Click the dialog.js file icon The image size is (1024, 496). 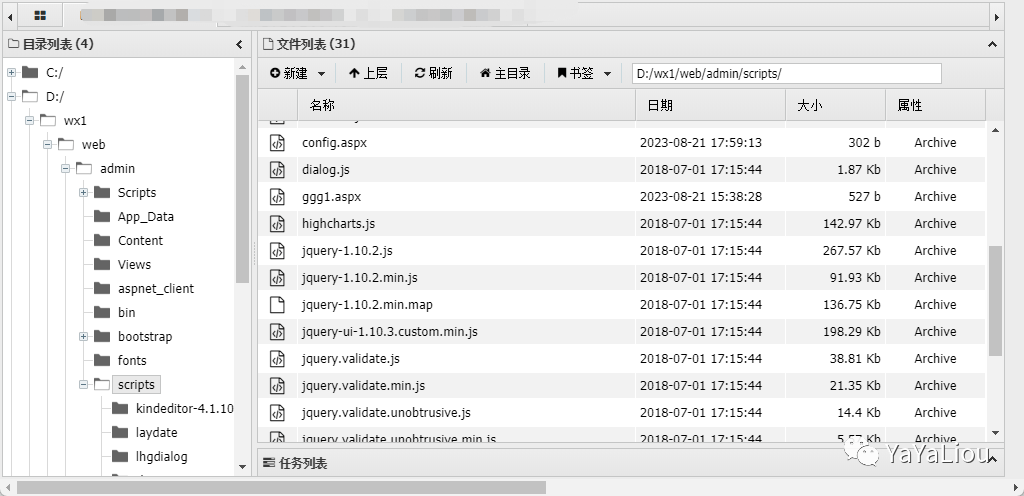(278, 170)
